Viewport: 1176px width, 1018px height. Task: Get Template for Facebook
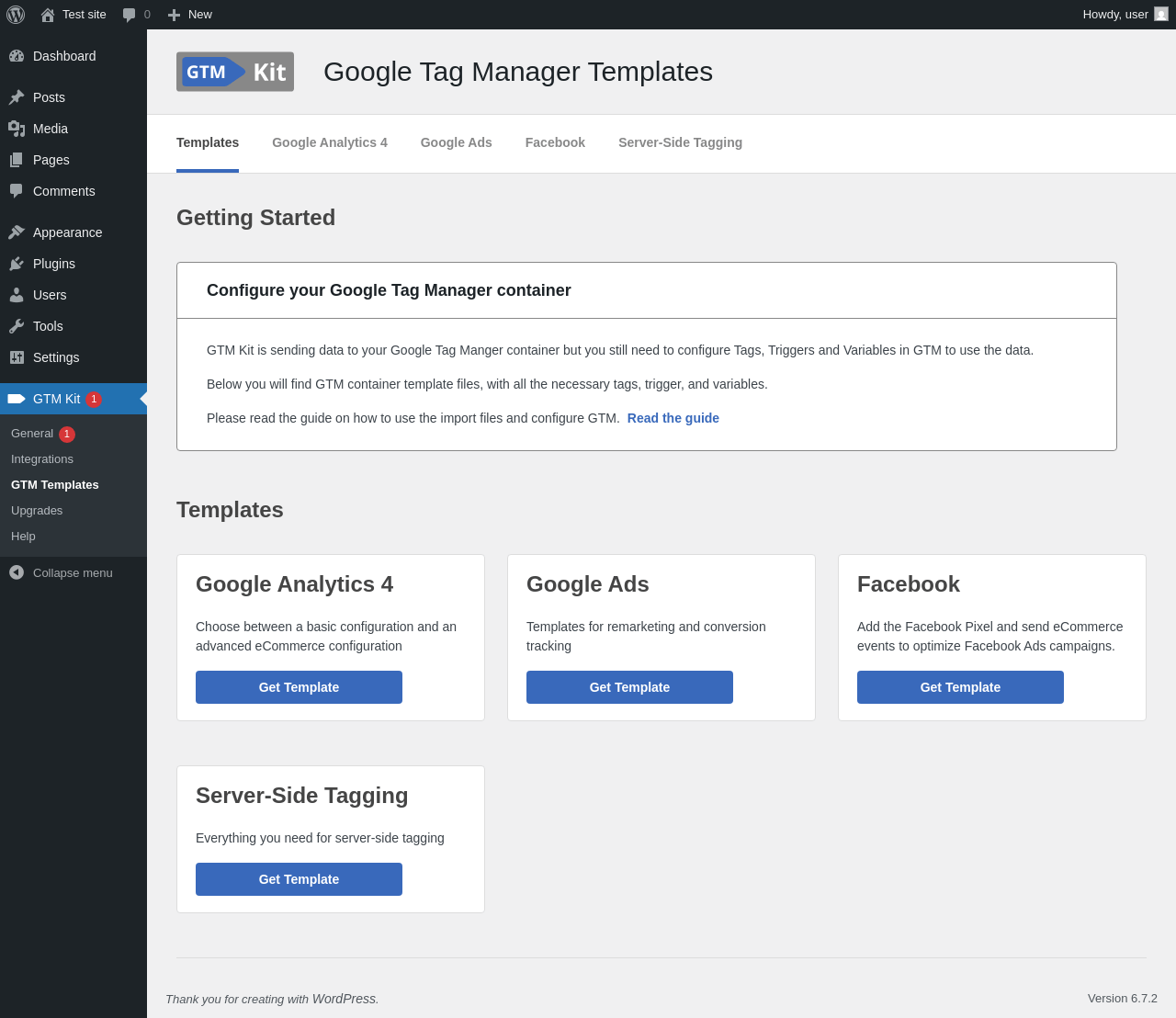tap(960, 687)
